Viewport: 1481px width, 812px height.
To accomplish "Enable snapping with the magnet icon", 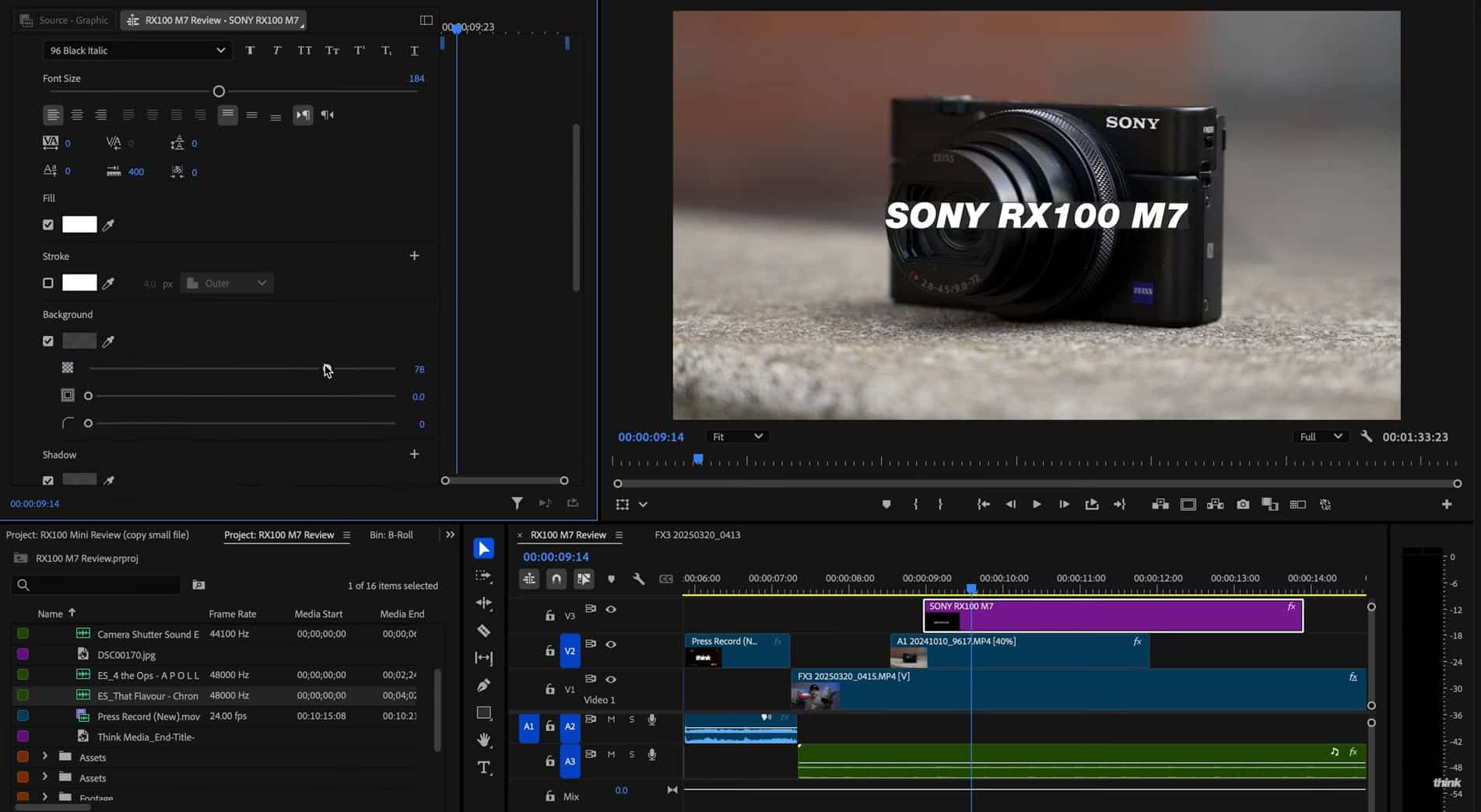I will (556, 579).
